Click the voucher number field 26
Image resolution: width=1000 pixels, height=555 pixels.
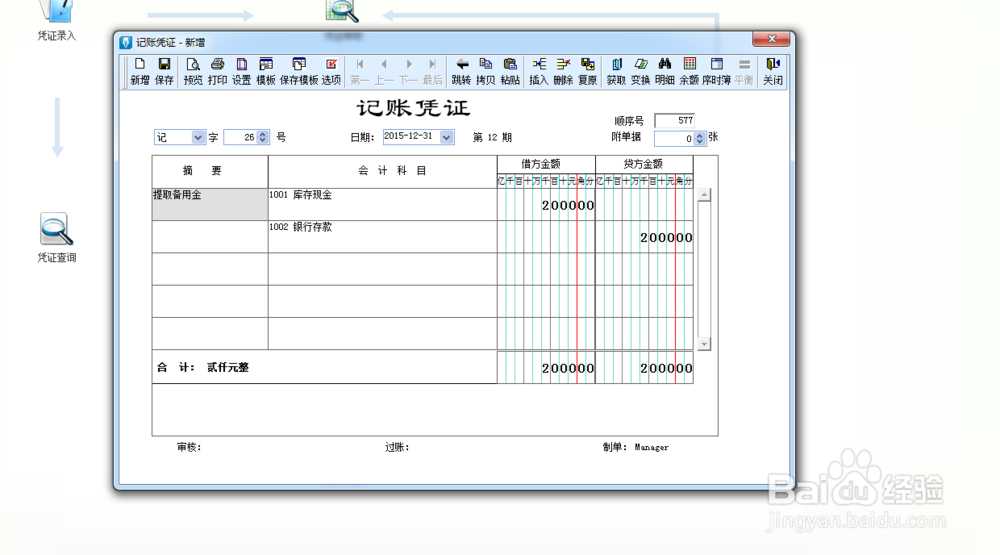pos(241,137)
